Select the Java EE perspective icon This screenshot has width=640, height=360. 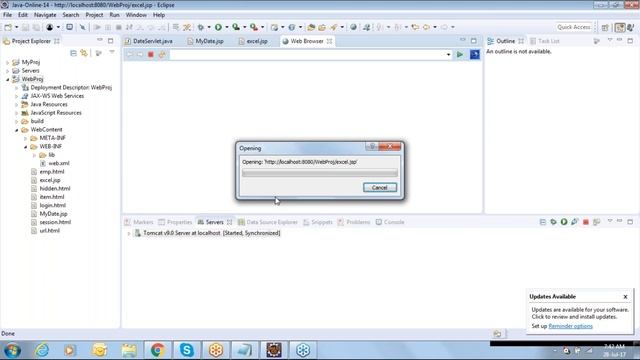tap(620, 27)
